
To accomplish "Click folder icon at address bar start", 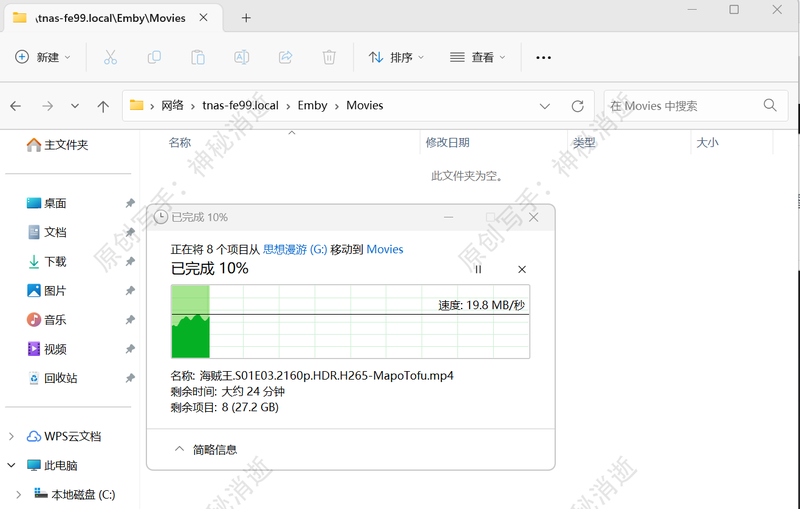I will (x=136, y=105).
